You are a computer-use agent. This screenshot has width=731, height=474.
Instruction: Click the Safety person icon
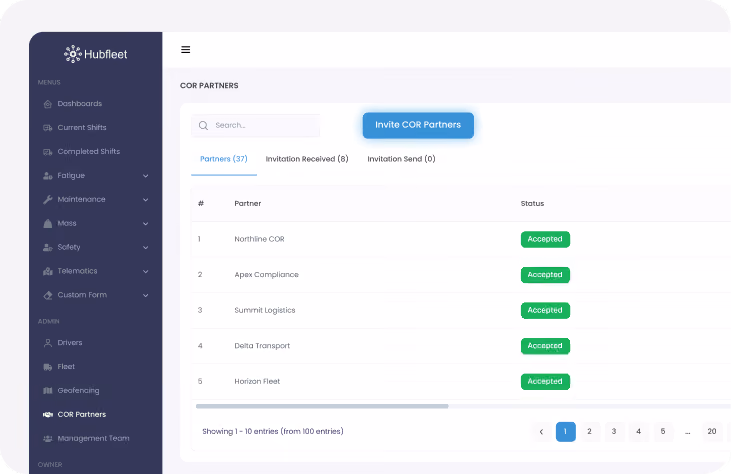(48, 247)
